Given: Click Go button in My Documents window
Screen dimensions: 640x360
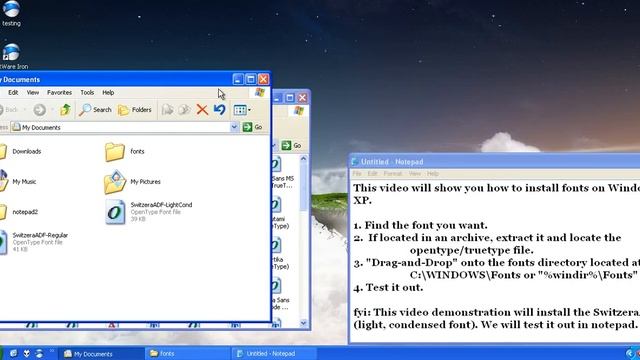Looking at the screenshot, I should (253, 127).
